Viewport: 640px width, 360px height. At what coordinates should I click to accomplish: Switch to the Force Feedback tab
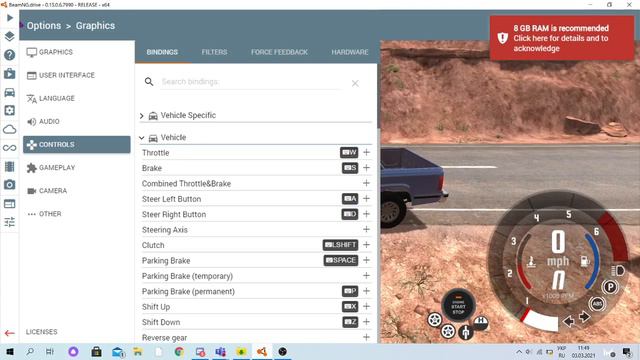[x=279, y=52]
